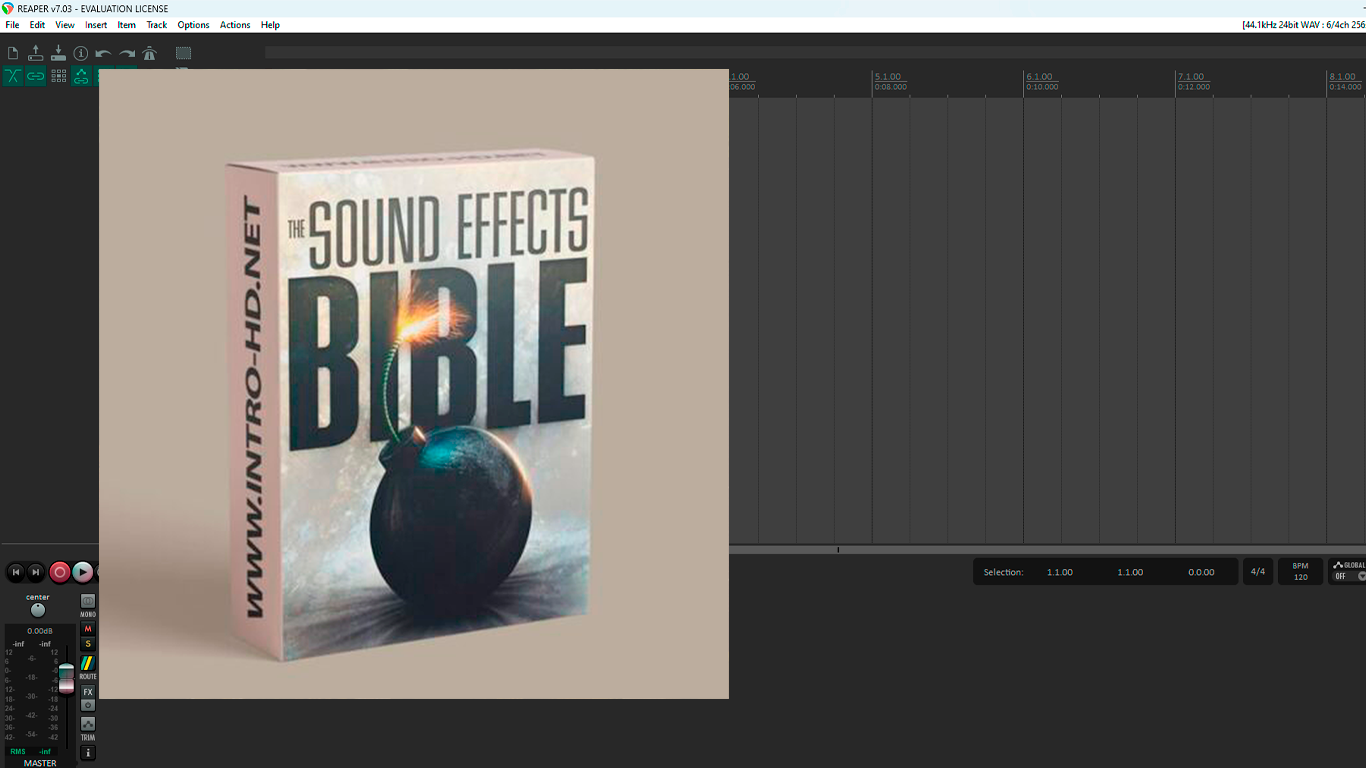1366x768 pixels.
Task: Toggle the envelope-and-link toolbar icon
Action: pyautogui.click(x=81, y=76)
